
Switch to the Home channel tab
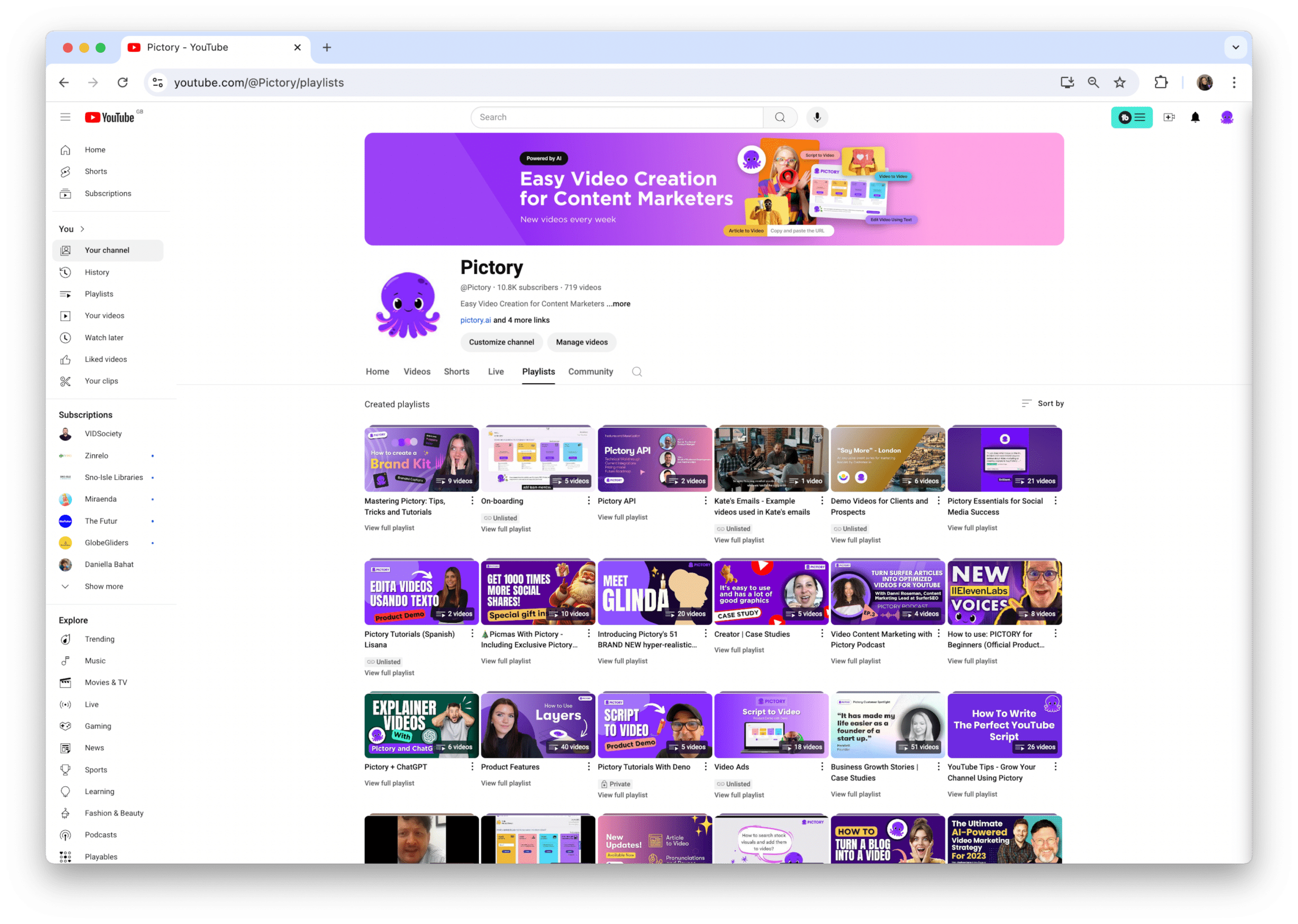pos(377,372)
